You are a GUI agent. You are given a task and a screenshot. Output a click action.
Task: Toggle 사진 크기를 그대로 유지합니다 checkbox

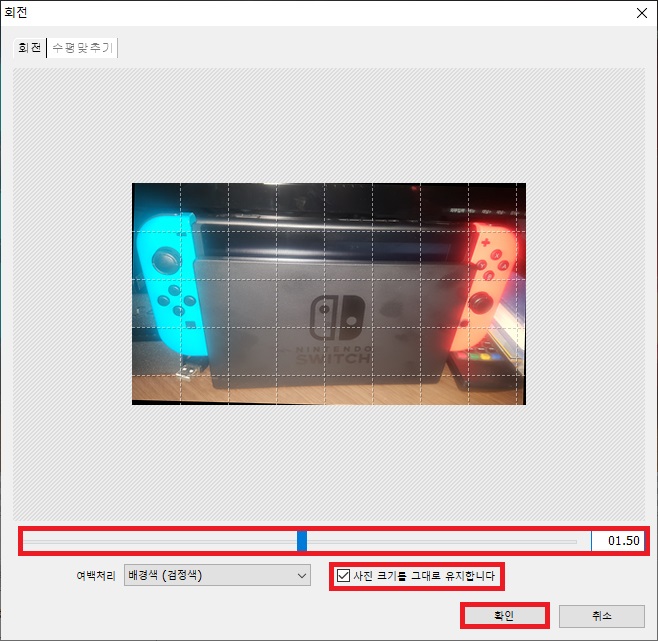343,576
